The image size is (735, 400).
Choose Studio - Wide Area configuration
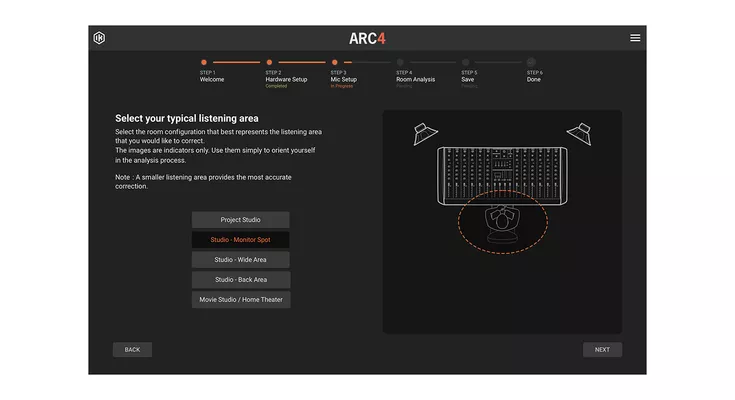[240, 260]
